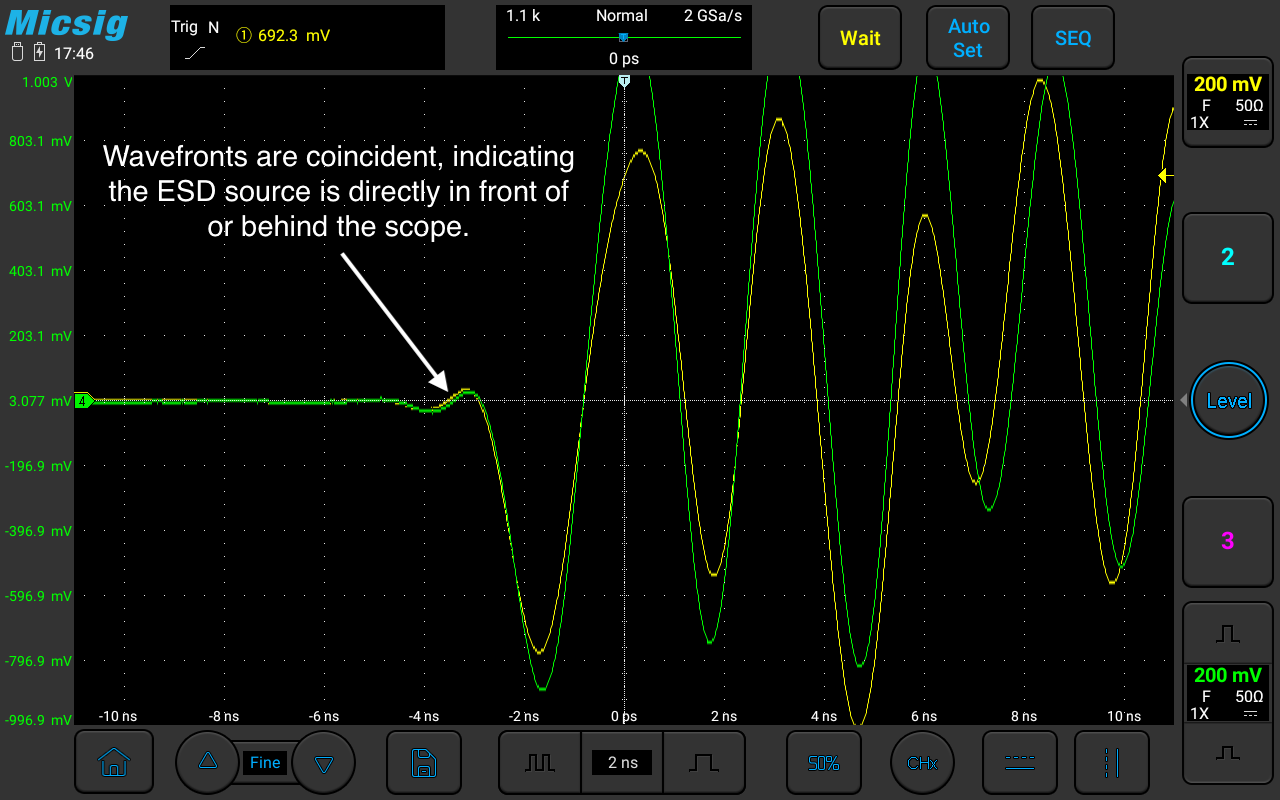The height and width of the screenshot is (800, 1280).
Task: Run Auto Set
Action: pyautogui.click(x=968, y=38)
